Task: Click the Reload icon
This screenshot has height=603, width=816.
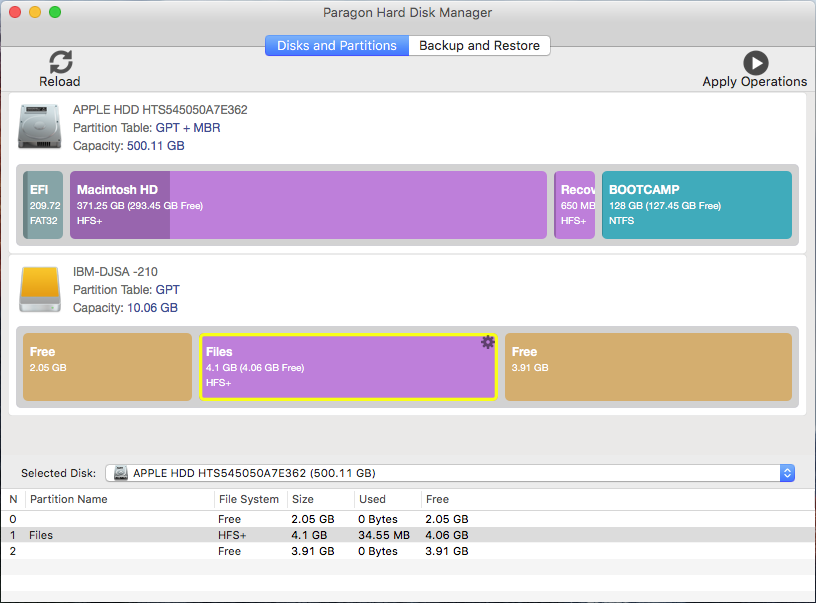Action: pyautogui.click(x=61, y=62)
